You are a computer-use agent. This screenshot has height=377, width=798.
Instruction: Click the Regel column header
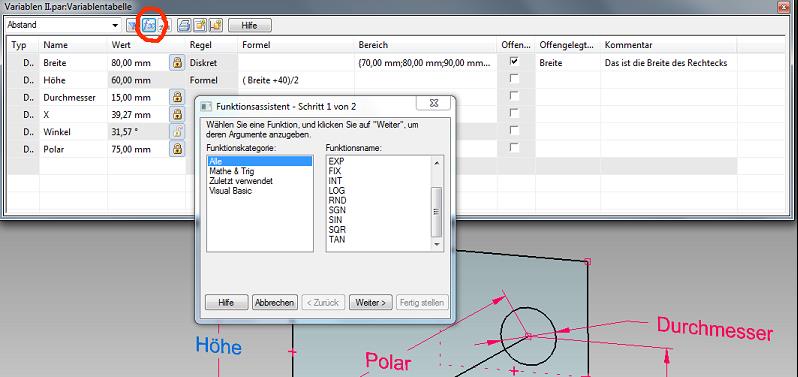tap(212, 45)
